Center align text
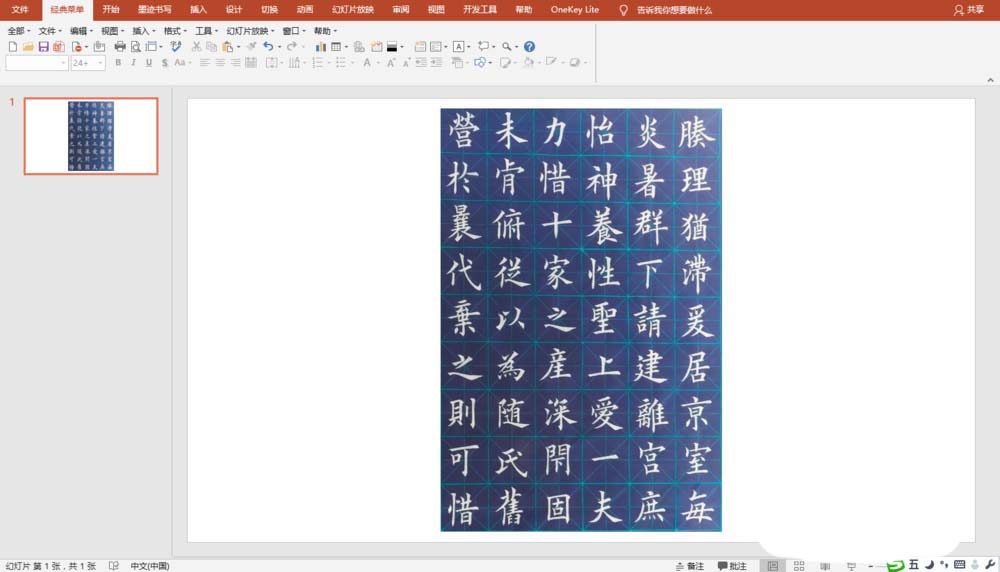Viewport: 1000px width, 572px height. tap(220, 62)
